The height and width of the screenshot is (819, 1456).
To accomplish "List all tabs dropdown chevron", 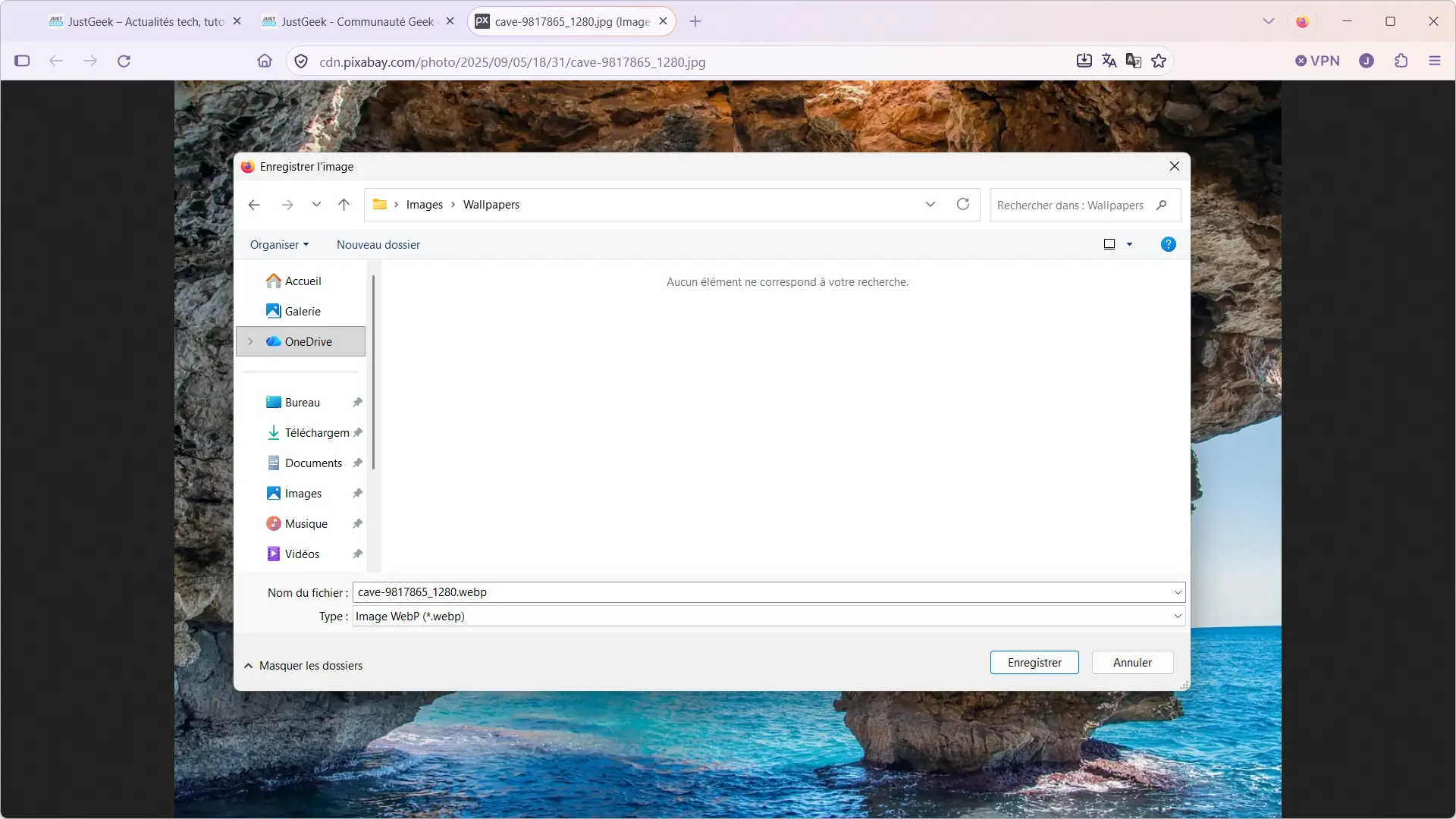I will [1269, 21].
